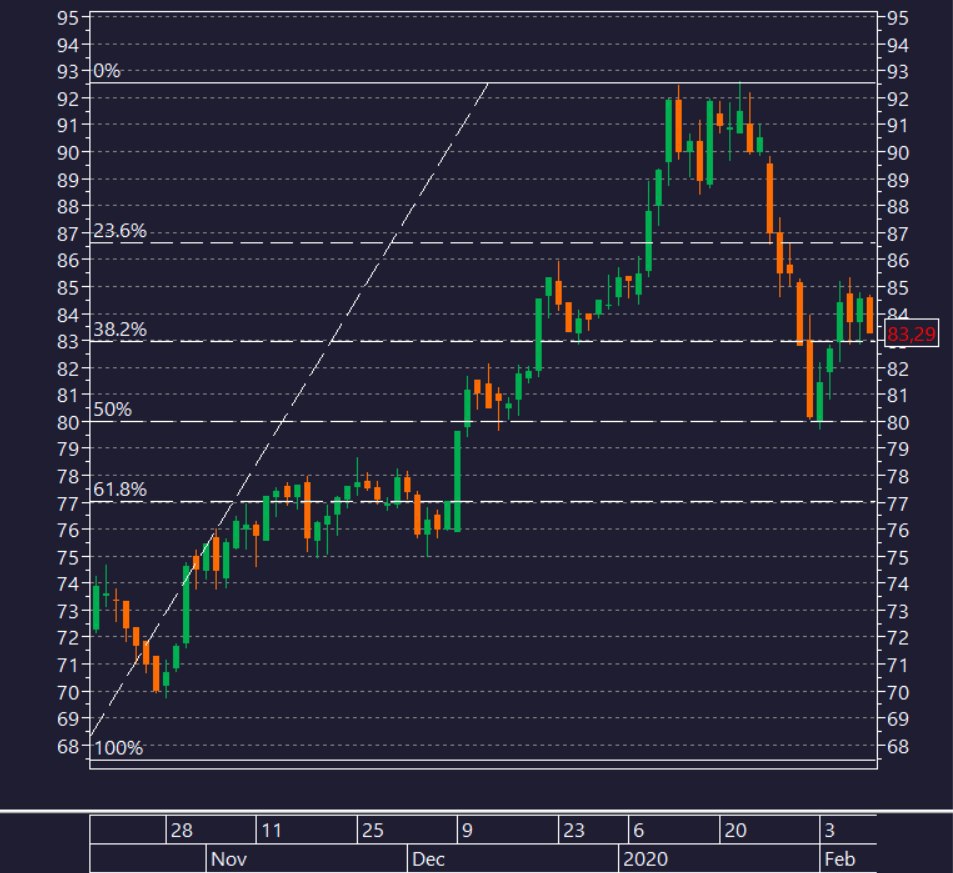Click the Dec month label on time axis
This screenshot has width=953, height=873.
click(x=428, y=859)
